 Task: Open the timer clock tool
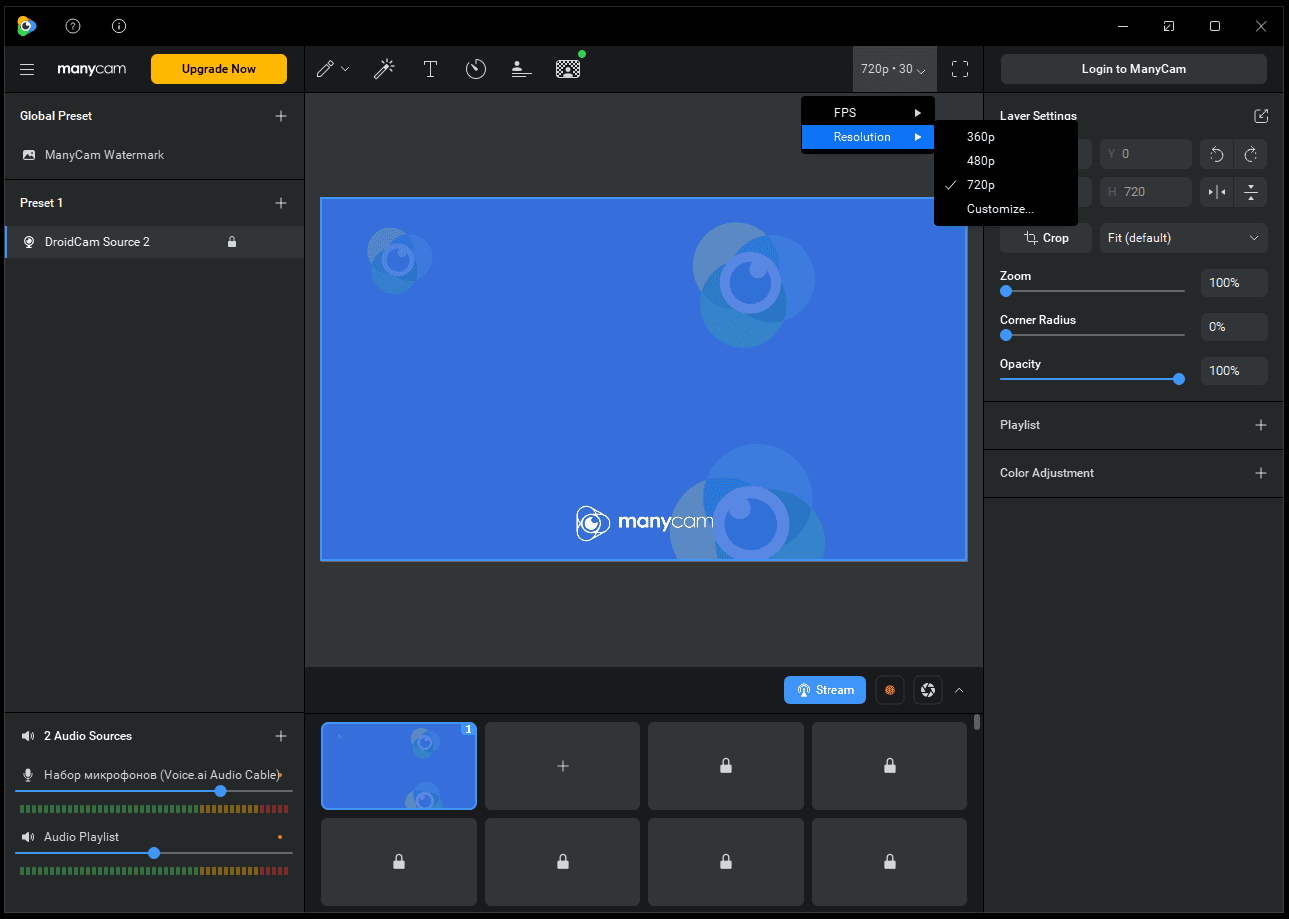coord(476,69)
